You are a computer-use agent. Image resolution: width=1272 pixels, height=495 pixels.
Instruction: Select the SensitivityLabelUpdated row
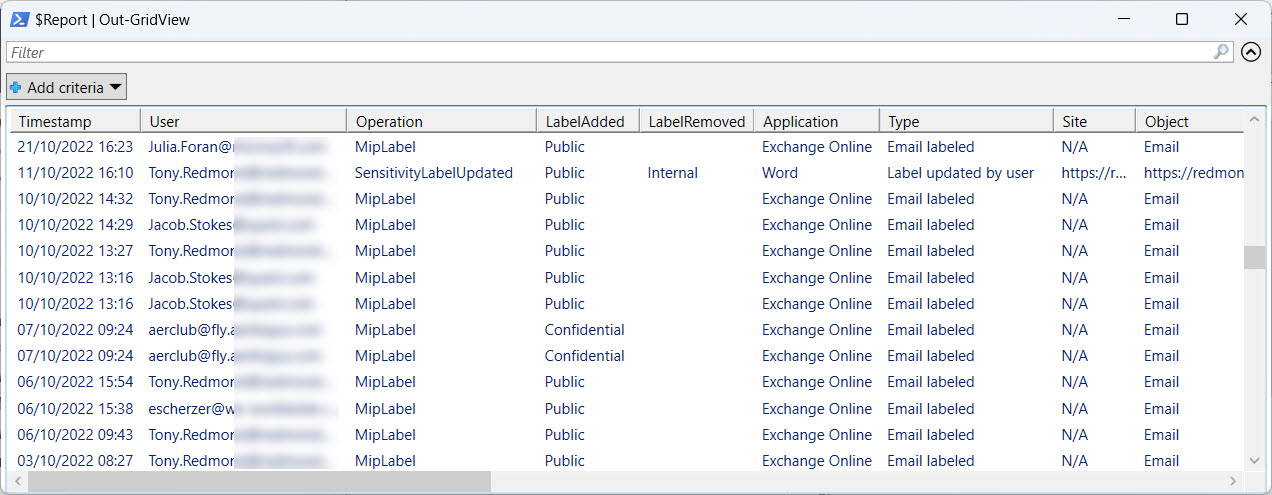coord(434,173)
